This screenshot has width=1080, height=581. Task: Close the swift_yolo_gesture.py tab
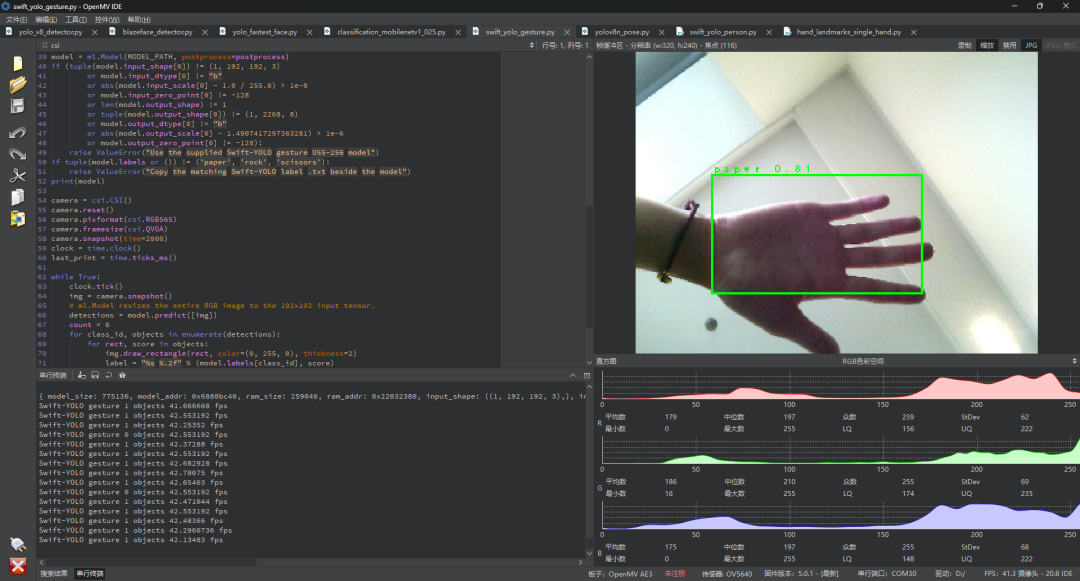pos(567,32)
